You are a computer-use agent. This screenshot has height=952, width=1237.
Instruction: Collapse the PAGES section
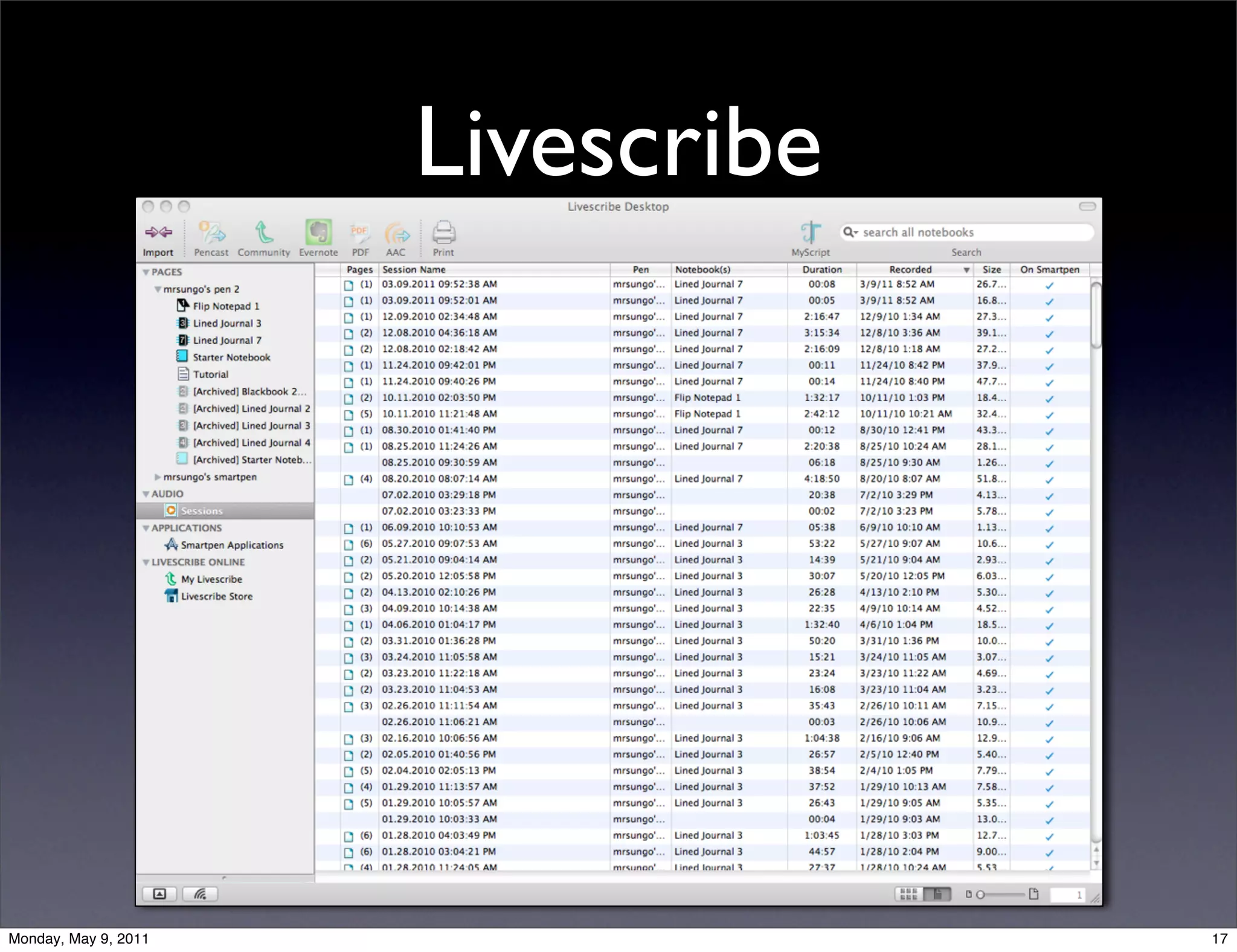point(146,272)
